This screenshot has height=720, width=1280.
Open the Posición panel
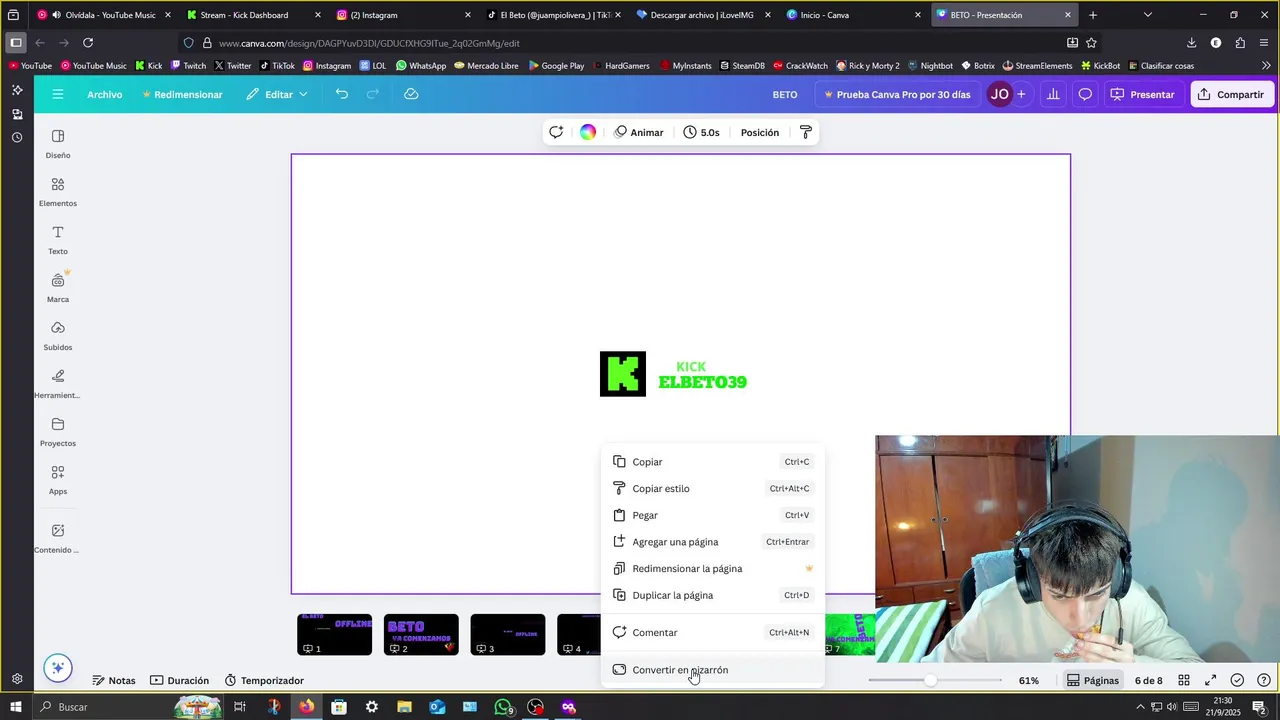click(760, 132)
